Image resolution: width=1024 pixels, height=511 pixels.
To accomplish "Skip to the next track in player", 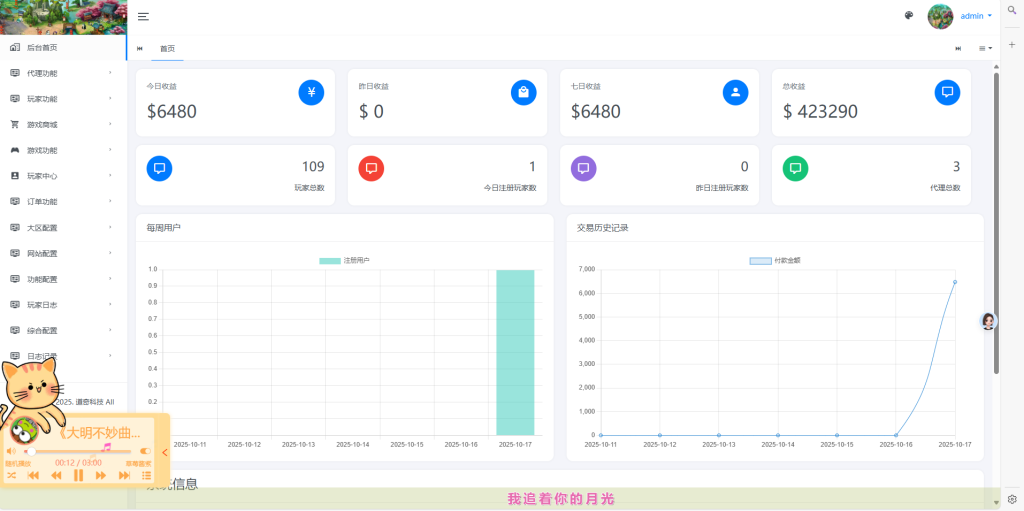I will pos(124,475).
